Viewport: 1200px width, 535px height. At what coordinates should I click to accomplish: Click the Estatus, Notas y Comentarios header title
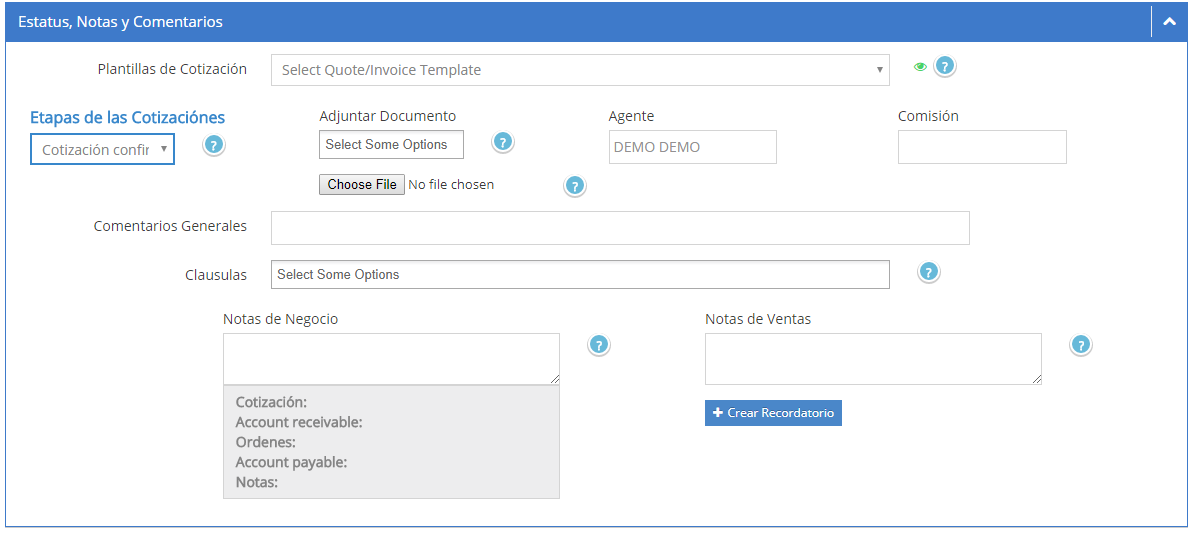(x=120, y=21)
